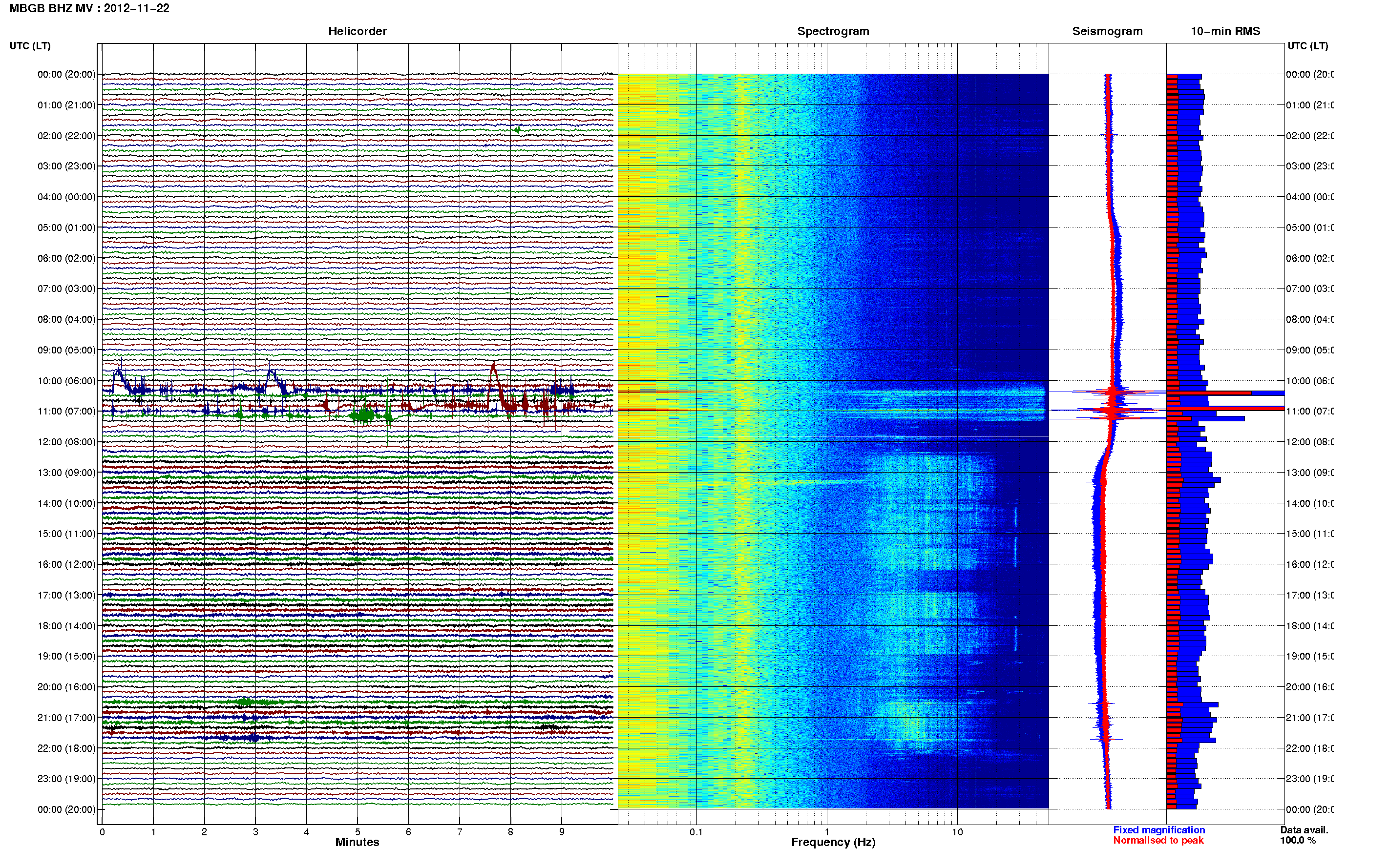1389x868 pixels.
Task: Click left time label 15:00 (11:00)
Action: (x=66, y=533)
